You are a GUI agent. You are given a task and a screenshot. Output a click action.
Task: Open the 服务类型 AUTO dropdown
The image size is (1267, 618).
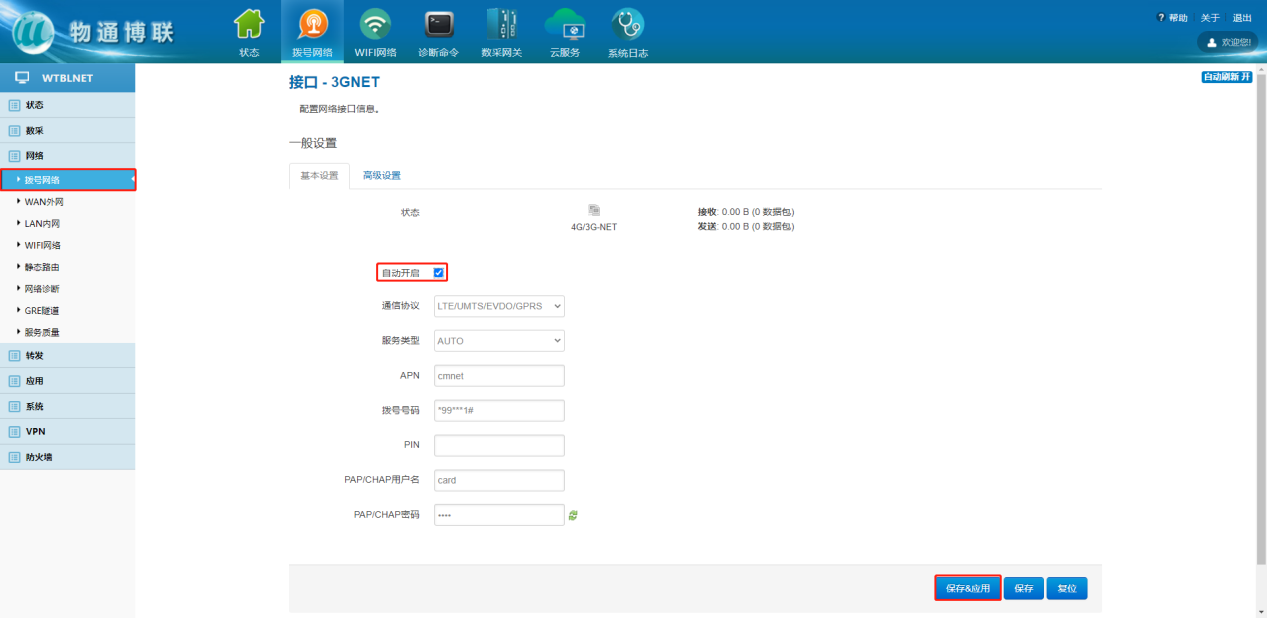(499, 341)
